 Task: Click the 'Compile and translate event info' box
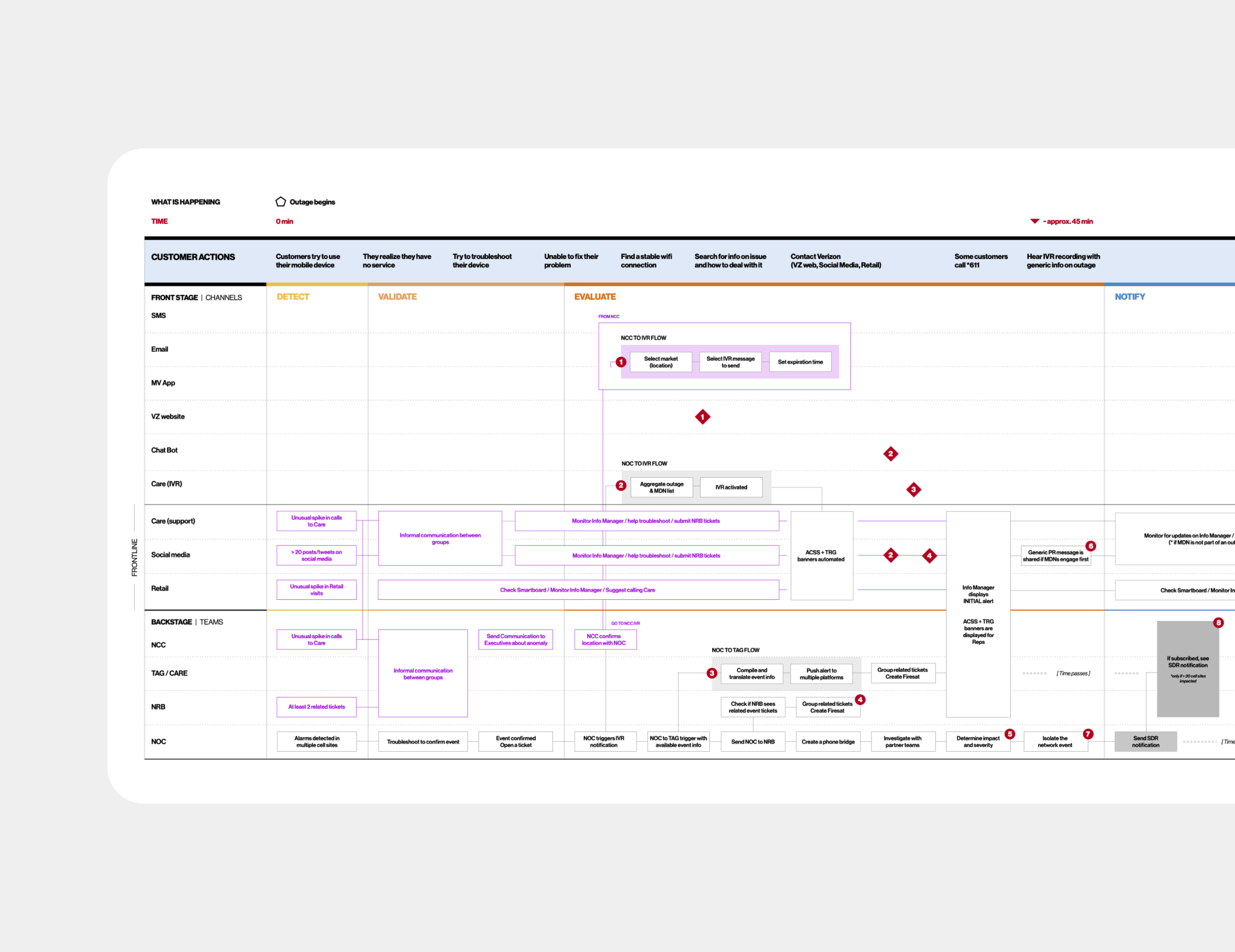(x=752, y=673)
